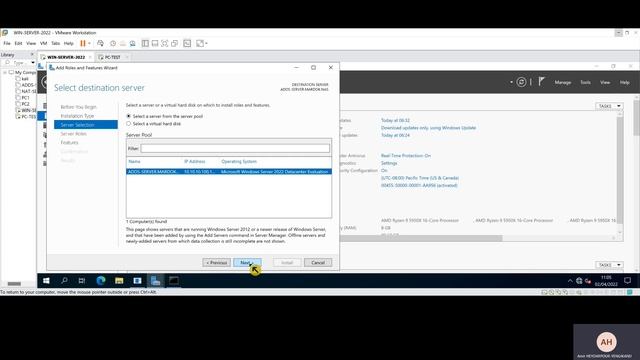Screen dimensions: 640x360
Task: Open the Windows Start menu in guest
Action: (46, 281)
